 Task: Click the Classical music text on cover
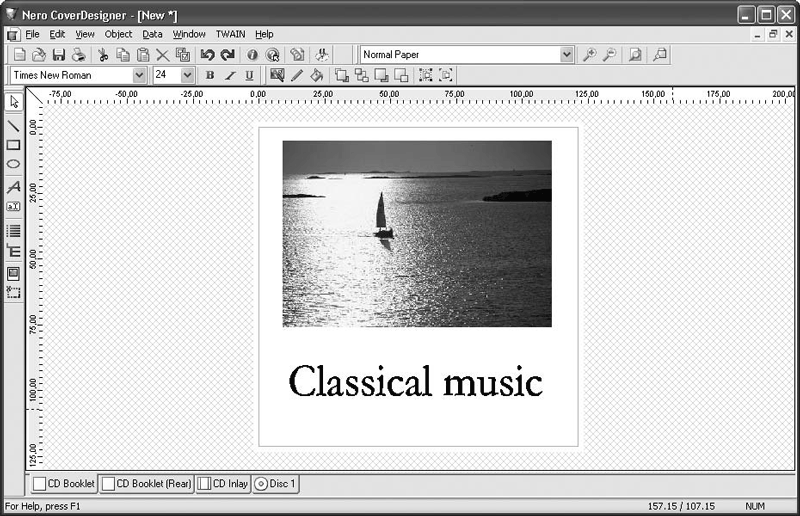point(415,382)
